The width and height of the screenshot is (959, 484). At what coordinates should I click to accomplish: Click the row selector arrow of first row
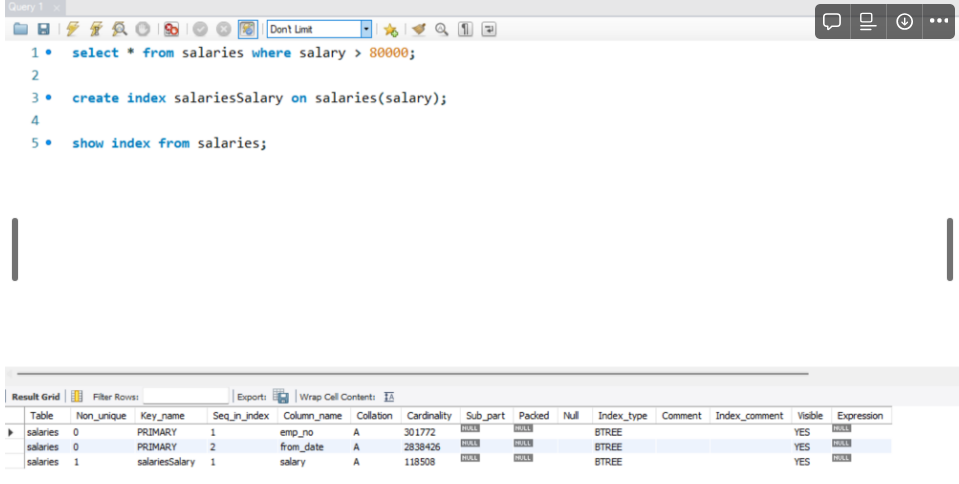[11, 432]
